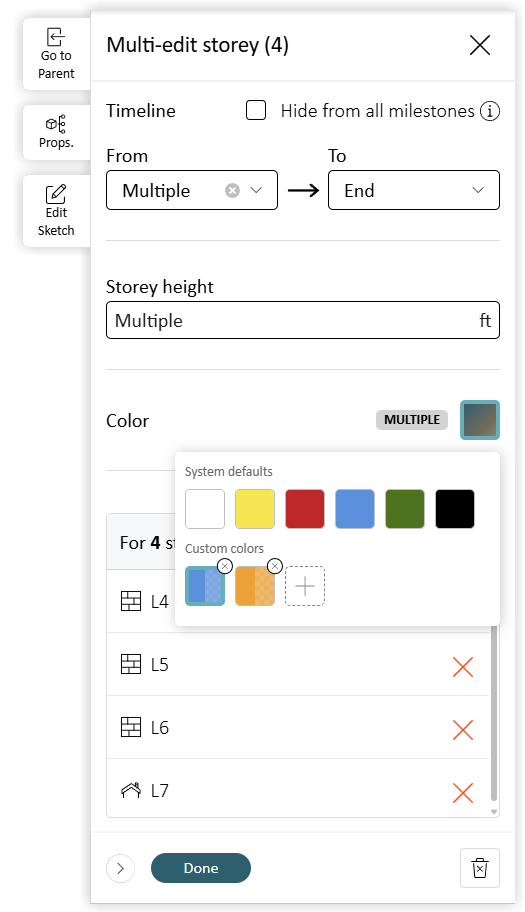Select the L5 storey row
Image resolution: width=525 pixels, height=912 pixels.
pyautogui.click(x=298, y=664)
